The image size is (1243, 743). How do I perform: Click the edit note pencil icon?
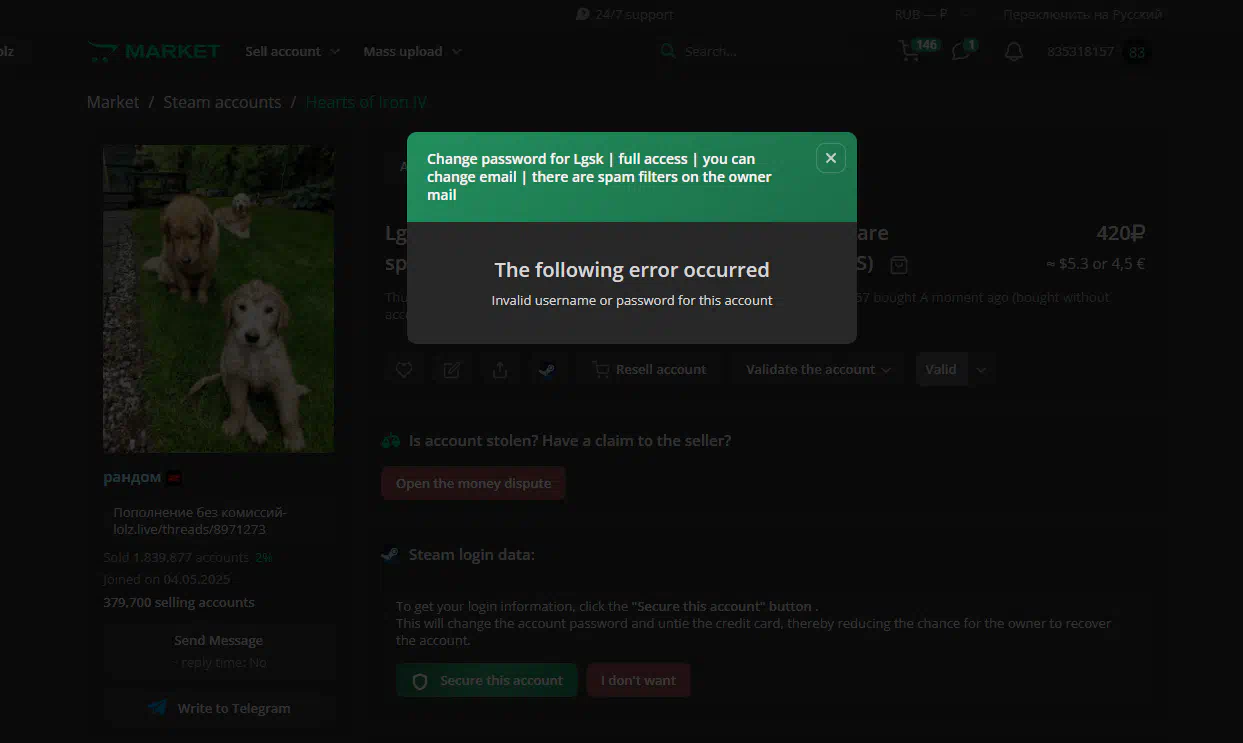(452, 370)
